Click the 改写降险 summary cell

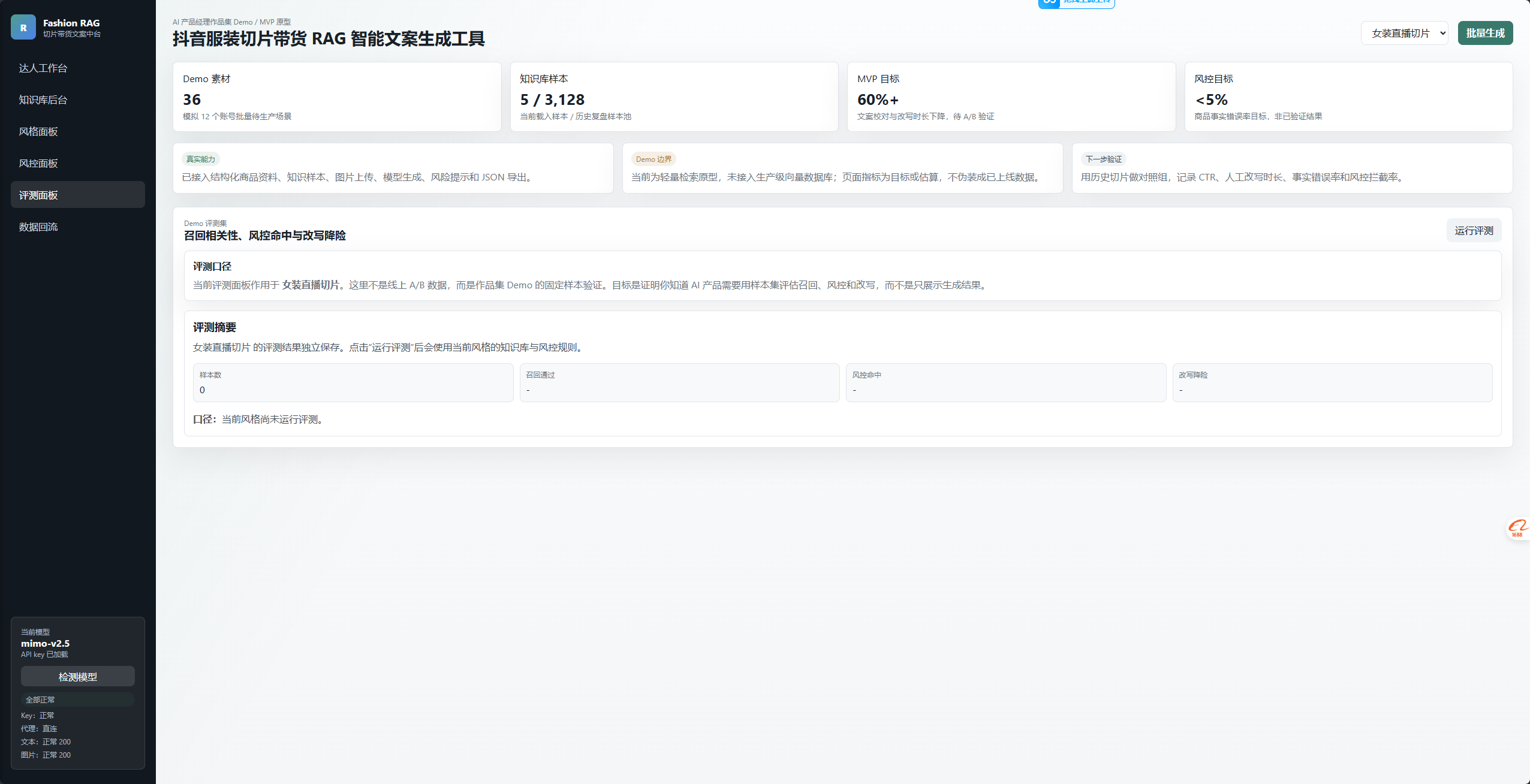click(x=1332, y=382)
